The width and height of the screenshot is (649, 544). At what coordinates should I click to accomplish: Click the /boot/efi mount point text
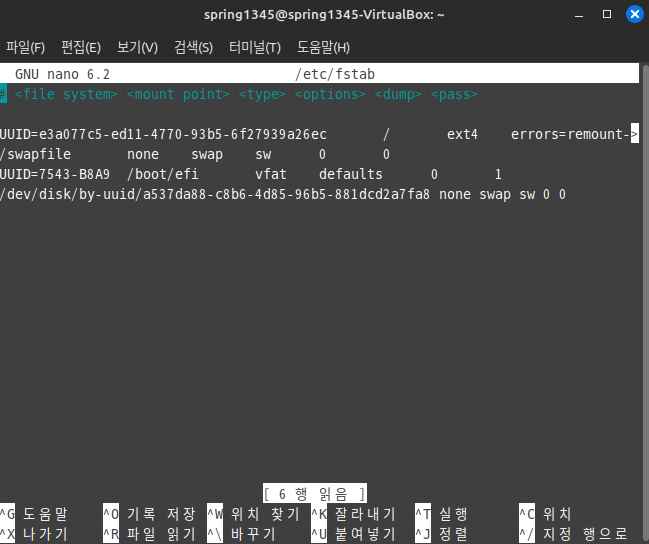(x=163, y=174)
